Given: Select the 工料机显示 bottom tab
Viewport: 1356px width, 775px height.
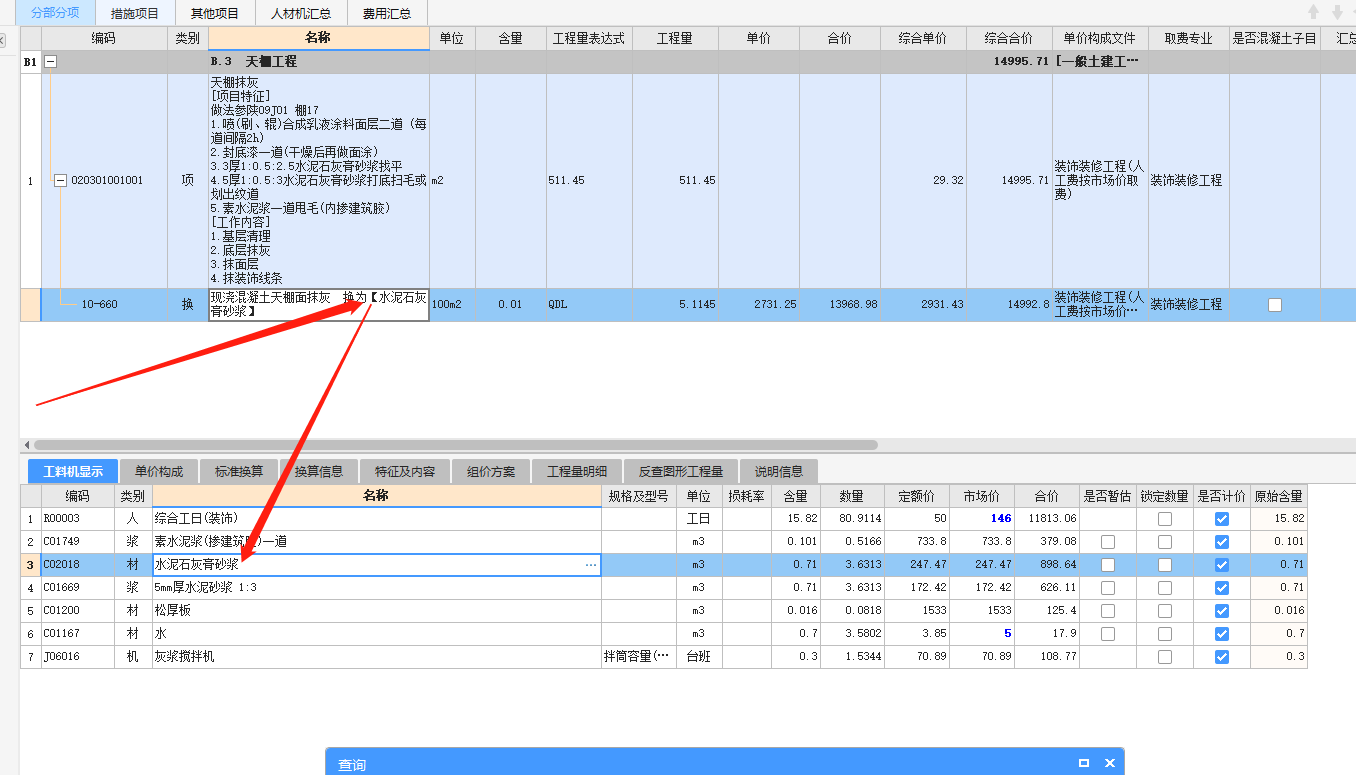Looking at the screenshot, I should [73, 471].
